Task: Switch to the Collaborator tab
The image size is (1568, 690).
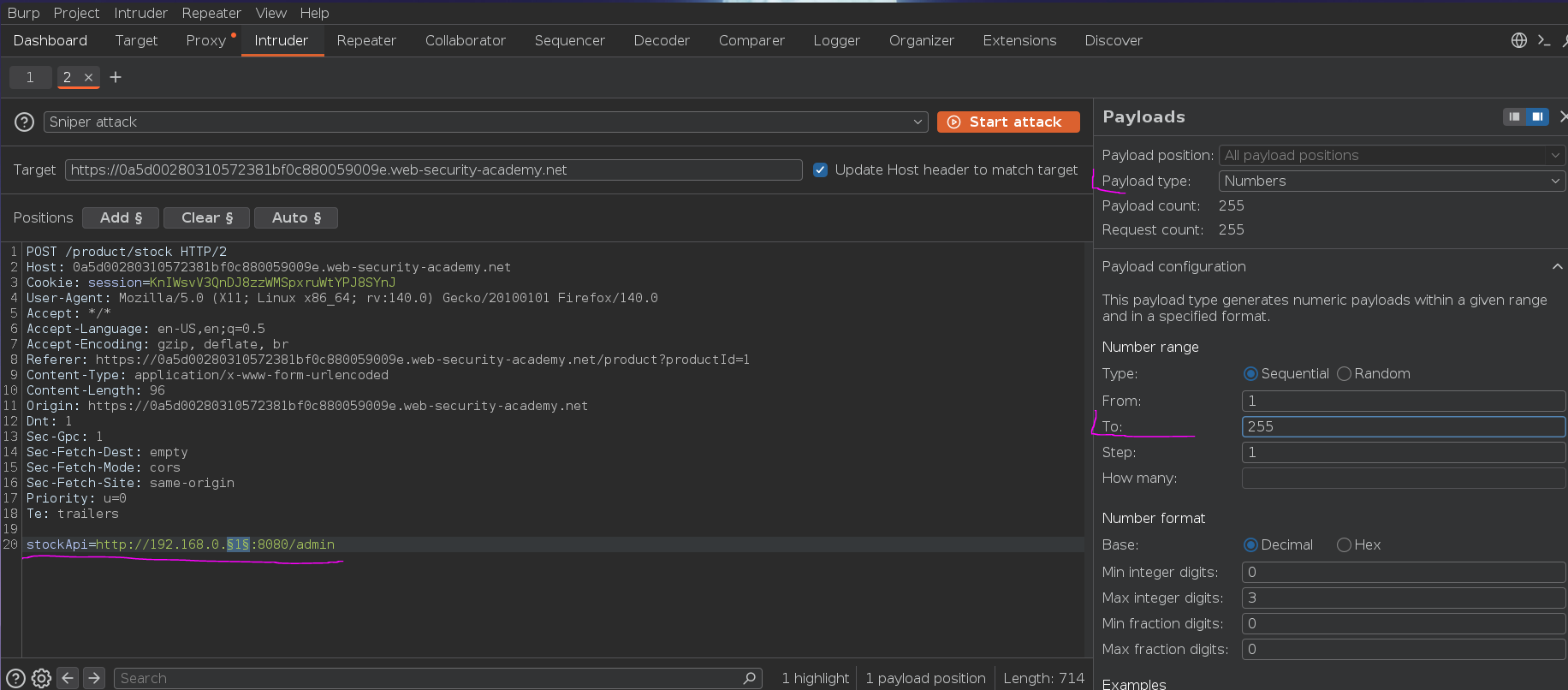Action: tap(466, 40)
